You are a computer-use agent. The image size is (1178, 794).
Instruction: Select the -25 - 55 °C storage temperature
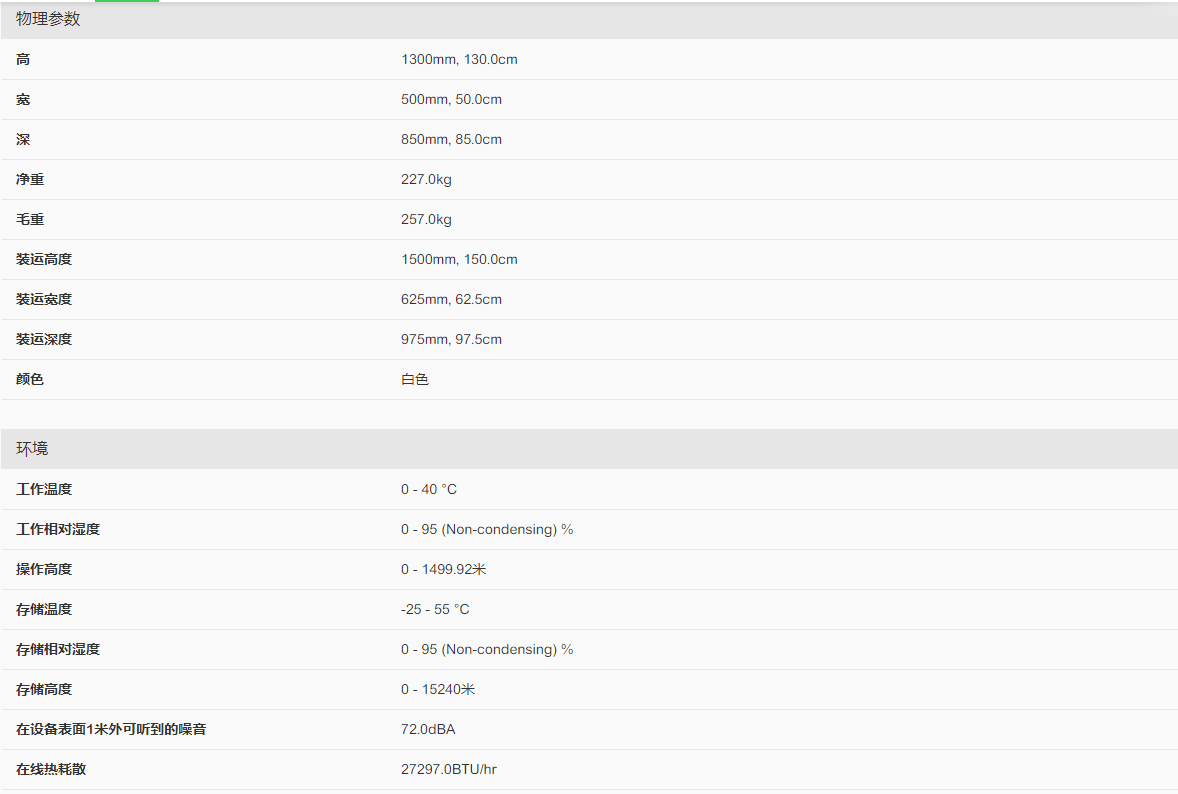(x=435, y=610)
